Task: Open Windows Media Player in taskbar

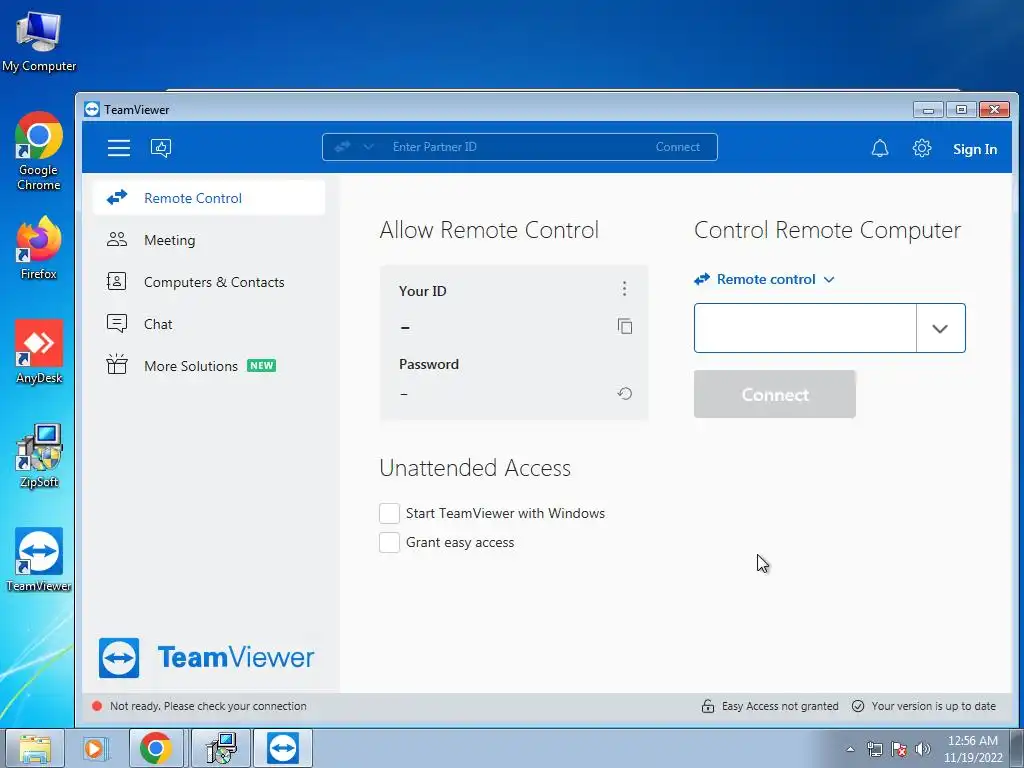Action: (x=95, y=748)
